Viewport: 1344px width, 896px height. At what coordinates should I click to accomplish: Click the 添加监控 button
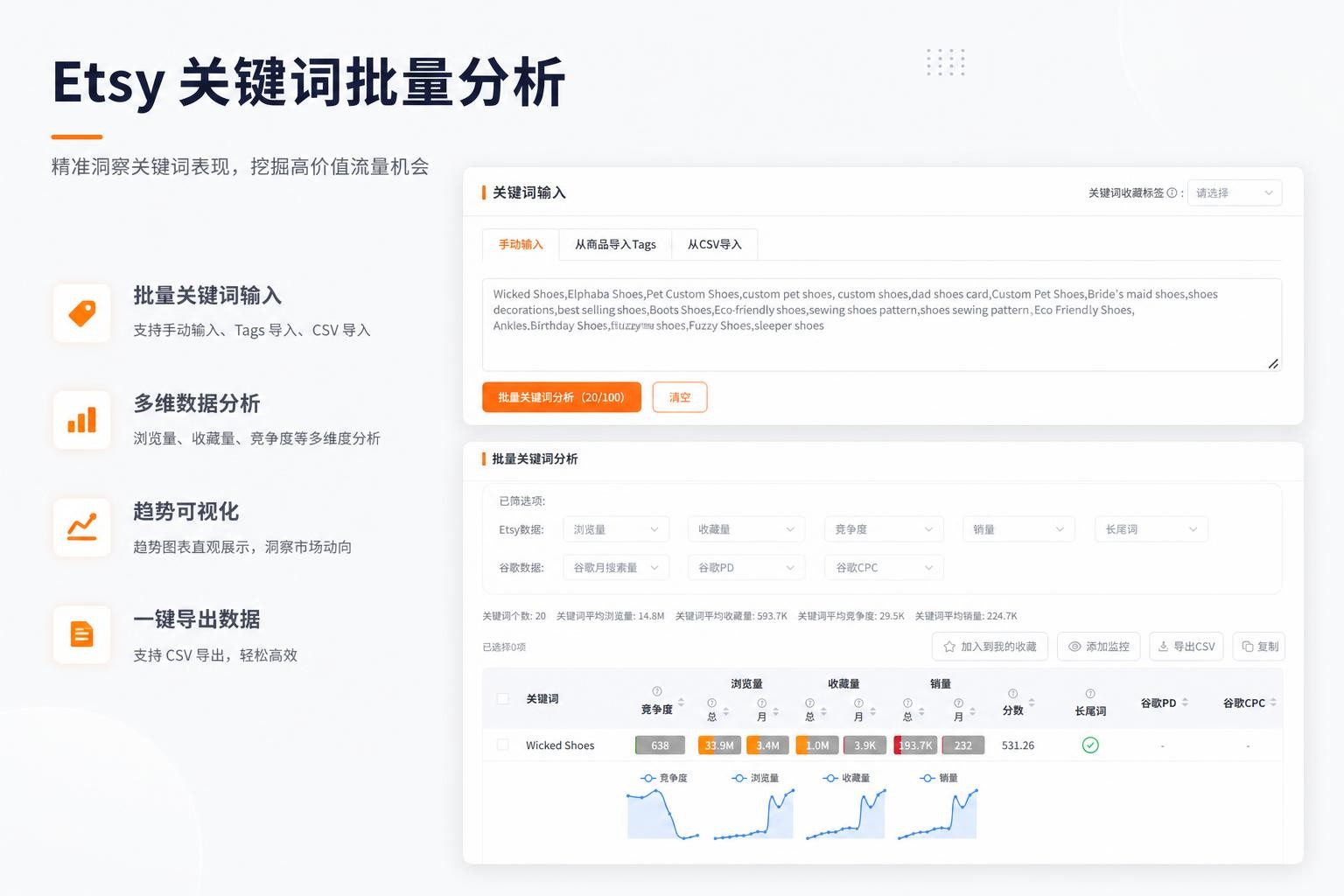pyautogui.click(x=1099, y=647)
